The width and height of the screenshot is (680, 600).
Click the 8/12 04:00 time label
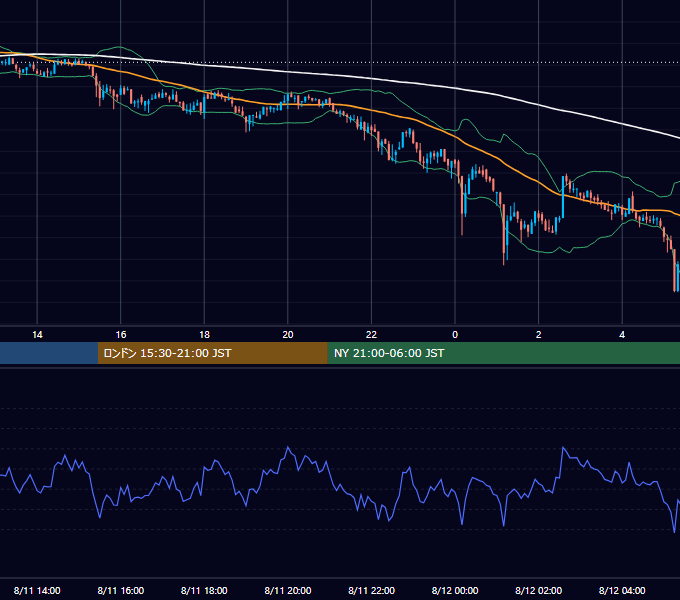622,590
